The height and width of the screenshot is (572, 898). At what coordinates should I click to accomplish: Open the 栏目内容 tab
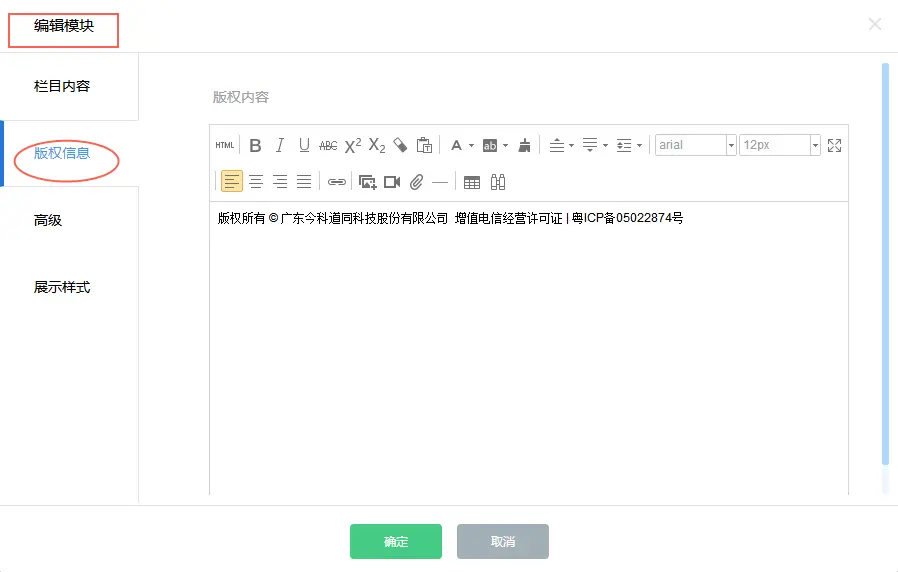tap(62, 86)
